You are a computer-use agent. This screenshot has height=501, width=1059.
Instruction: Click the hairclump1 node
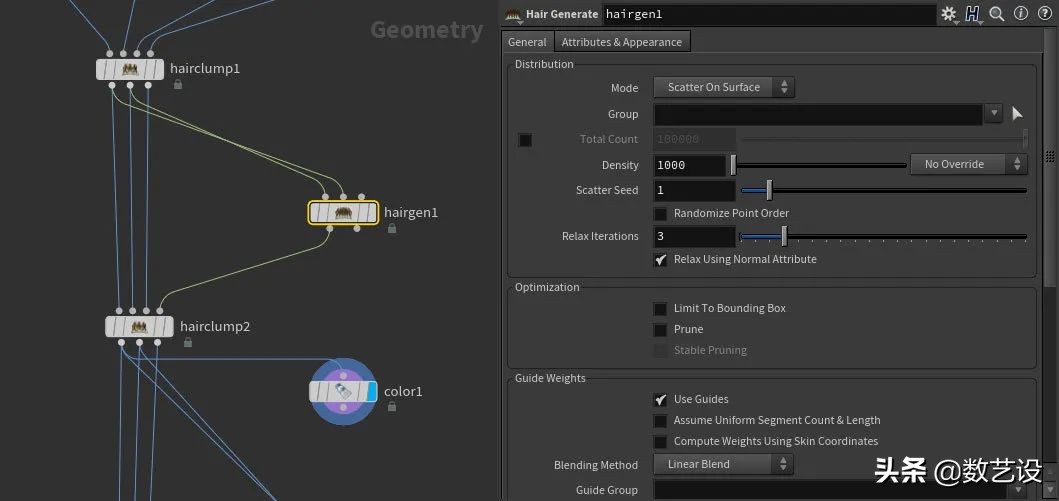(x=130, y=69)
